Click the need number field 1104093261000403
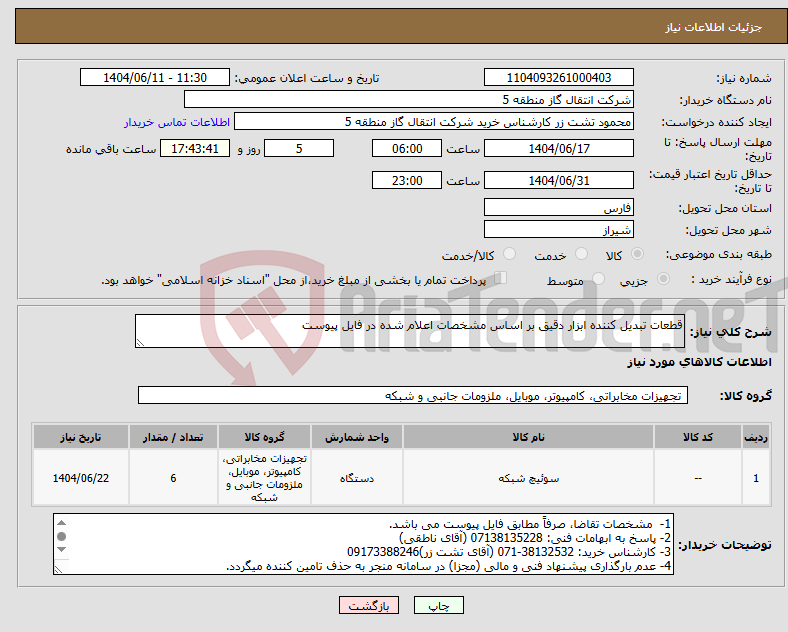 tap(558, 78)
